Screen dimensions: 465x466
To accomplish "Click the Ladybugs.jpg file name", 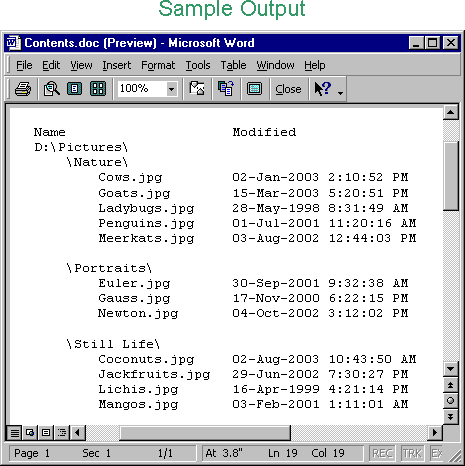I will point(146,209).
